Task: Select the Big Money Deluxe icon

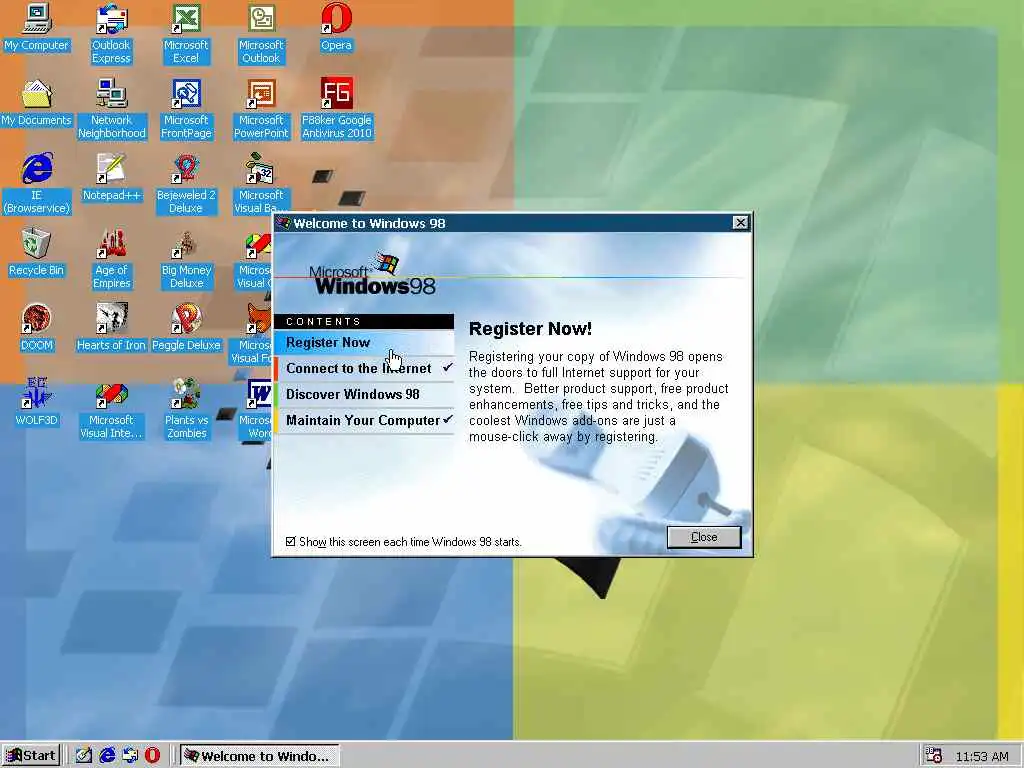Action: pyautogui.click(x=186, y=259)
